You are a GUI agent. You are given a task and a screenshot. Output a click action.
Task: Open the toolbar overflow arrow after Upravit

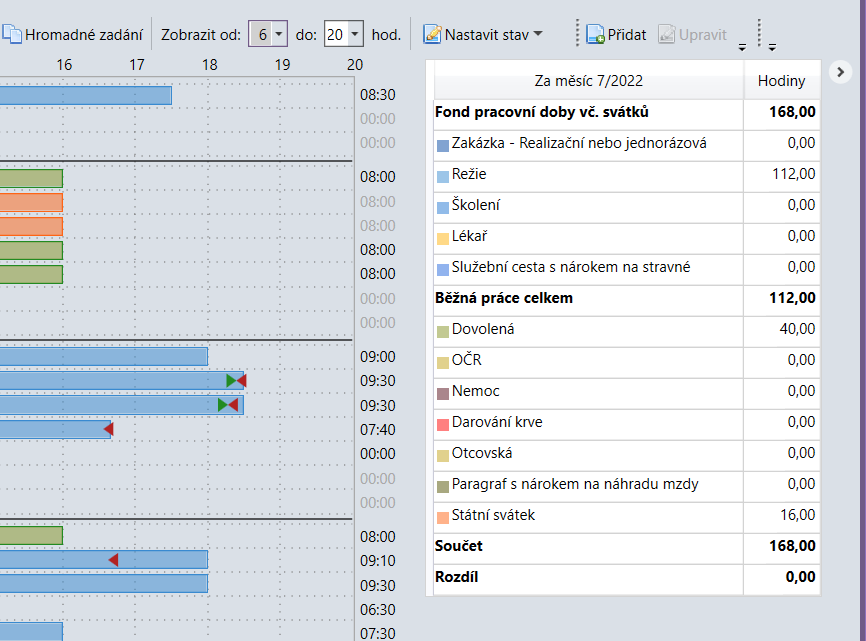pos(741,46)
